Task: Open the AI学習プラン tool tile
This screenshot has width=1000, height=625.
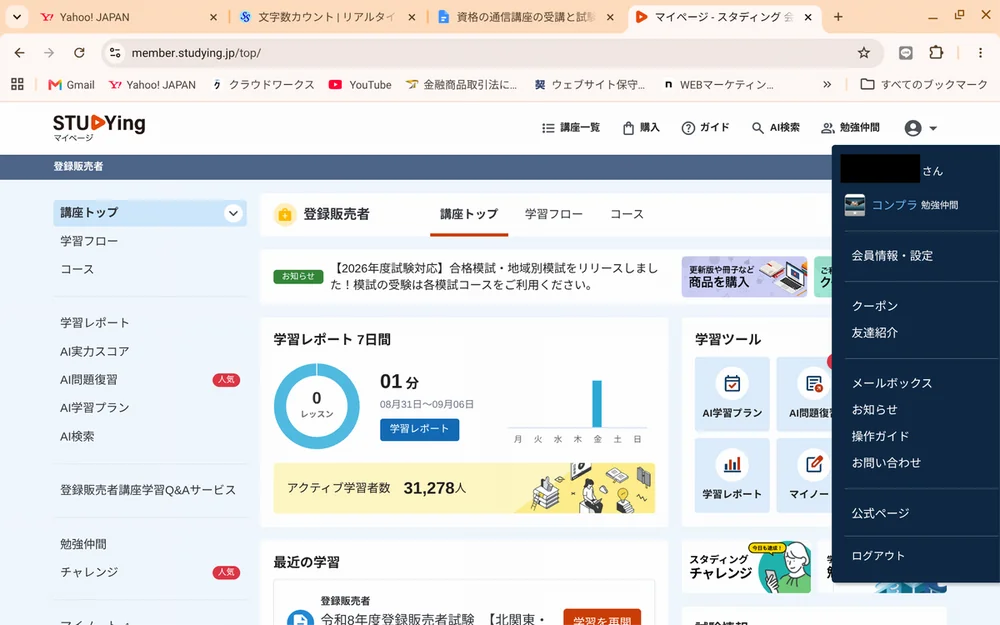Action: tap(732, 393)
